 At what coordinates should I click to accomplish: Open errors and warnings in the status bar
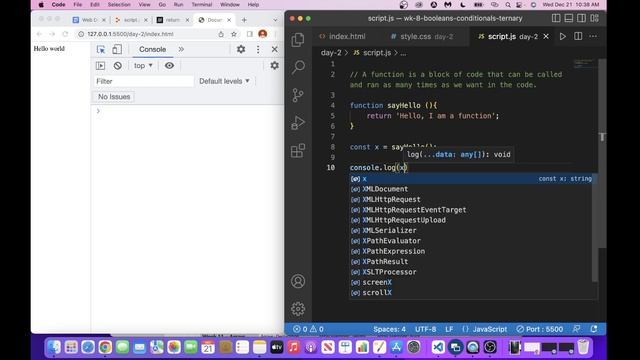308,329
